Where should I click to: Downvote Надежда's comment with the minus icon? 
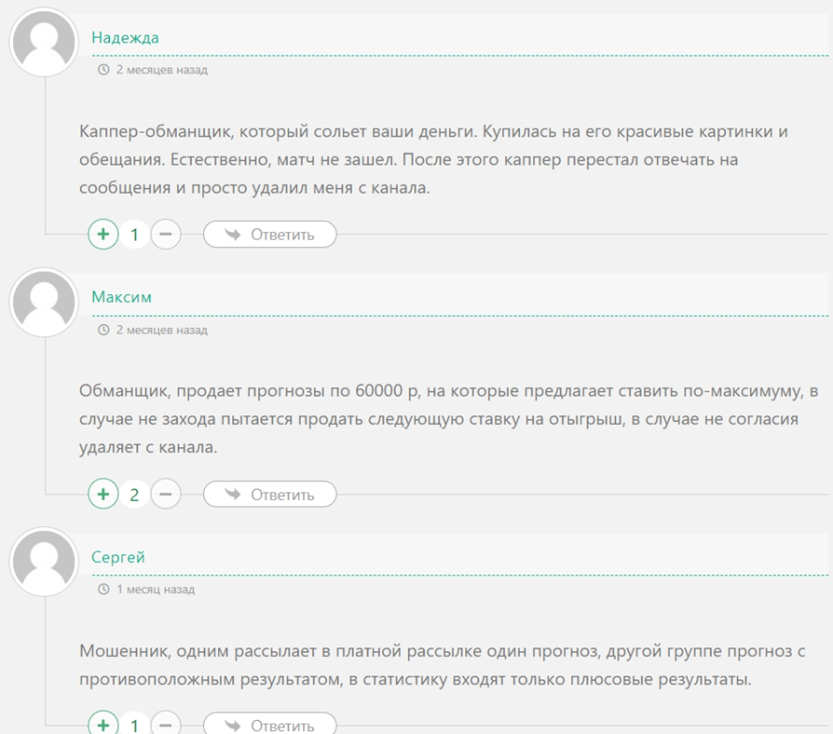click(x=166, y=235)
